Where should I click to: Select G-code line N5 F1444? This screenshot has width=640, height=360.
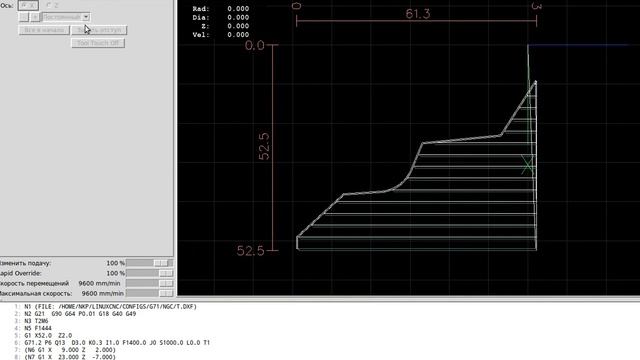pos(38,328)
